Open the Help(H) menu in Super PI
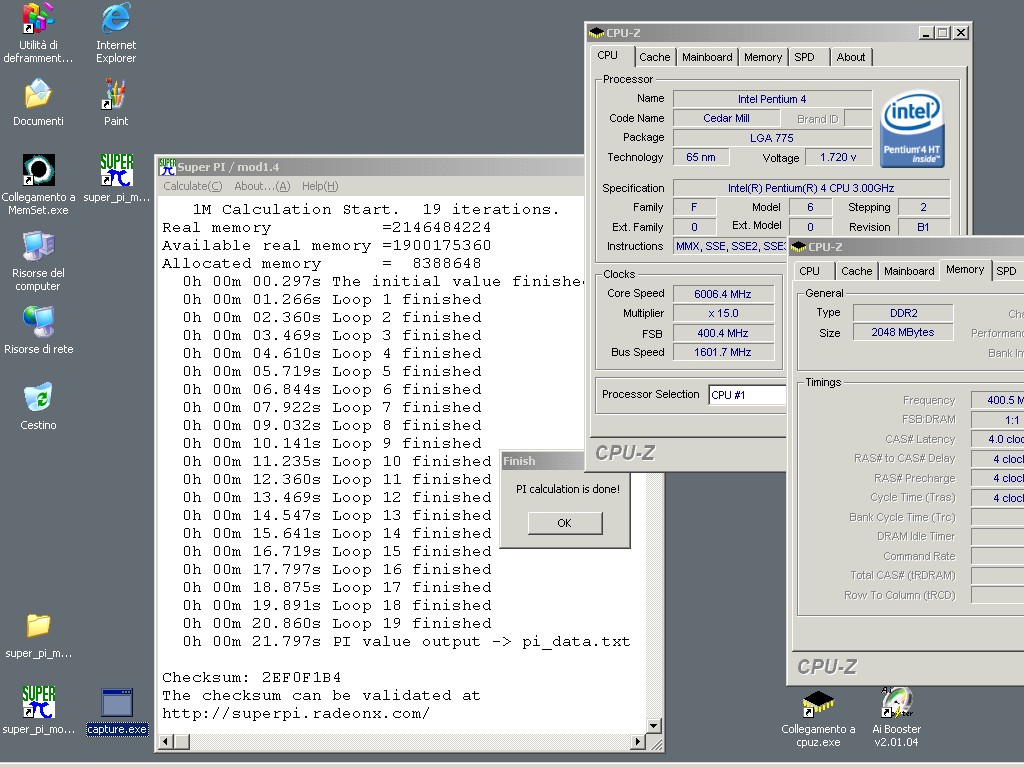Viewport: 1024px width, 768px height. 320,186
